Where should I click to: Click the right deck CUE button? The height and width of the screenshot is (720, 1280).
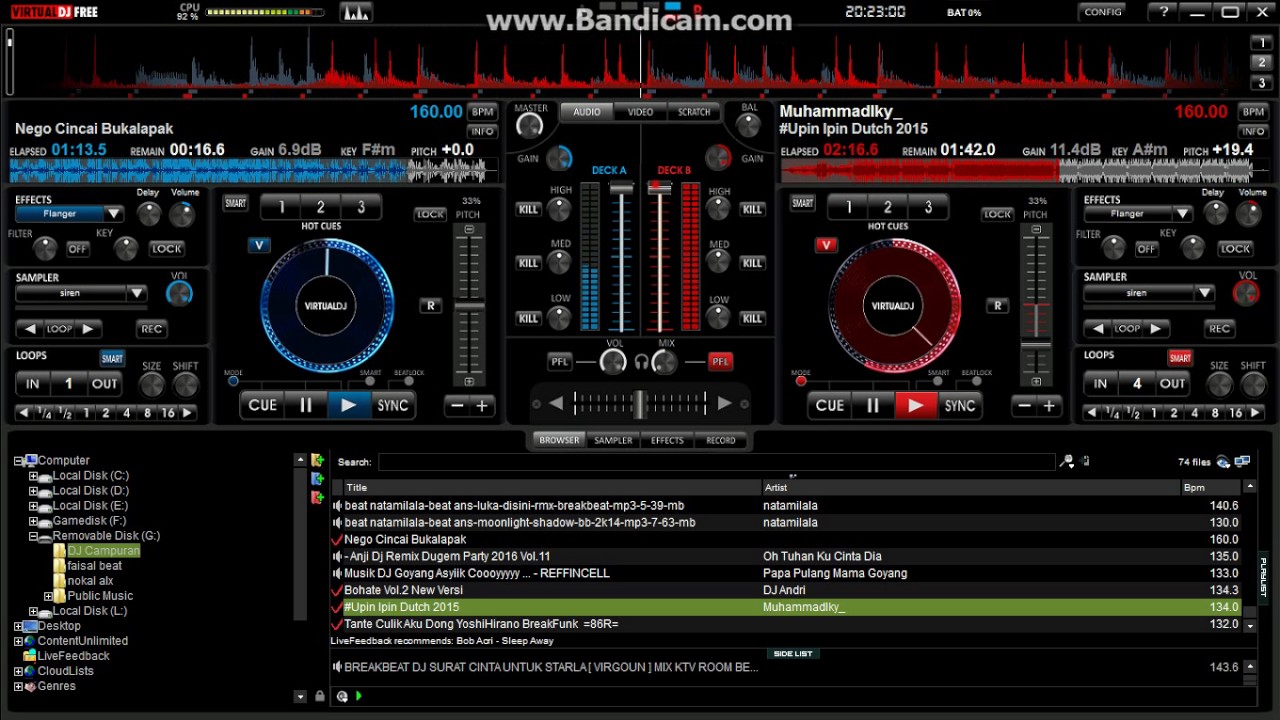830,405
